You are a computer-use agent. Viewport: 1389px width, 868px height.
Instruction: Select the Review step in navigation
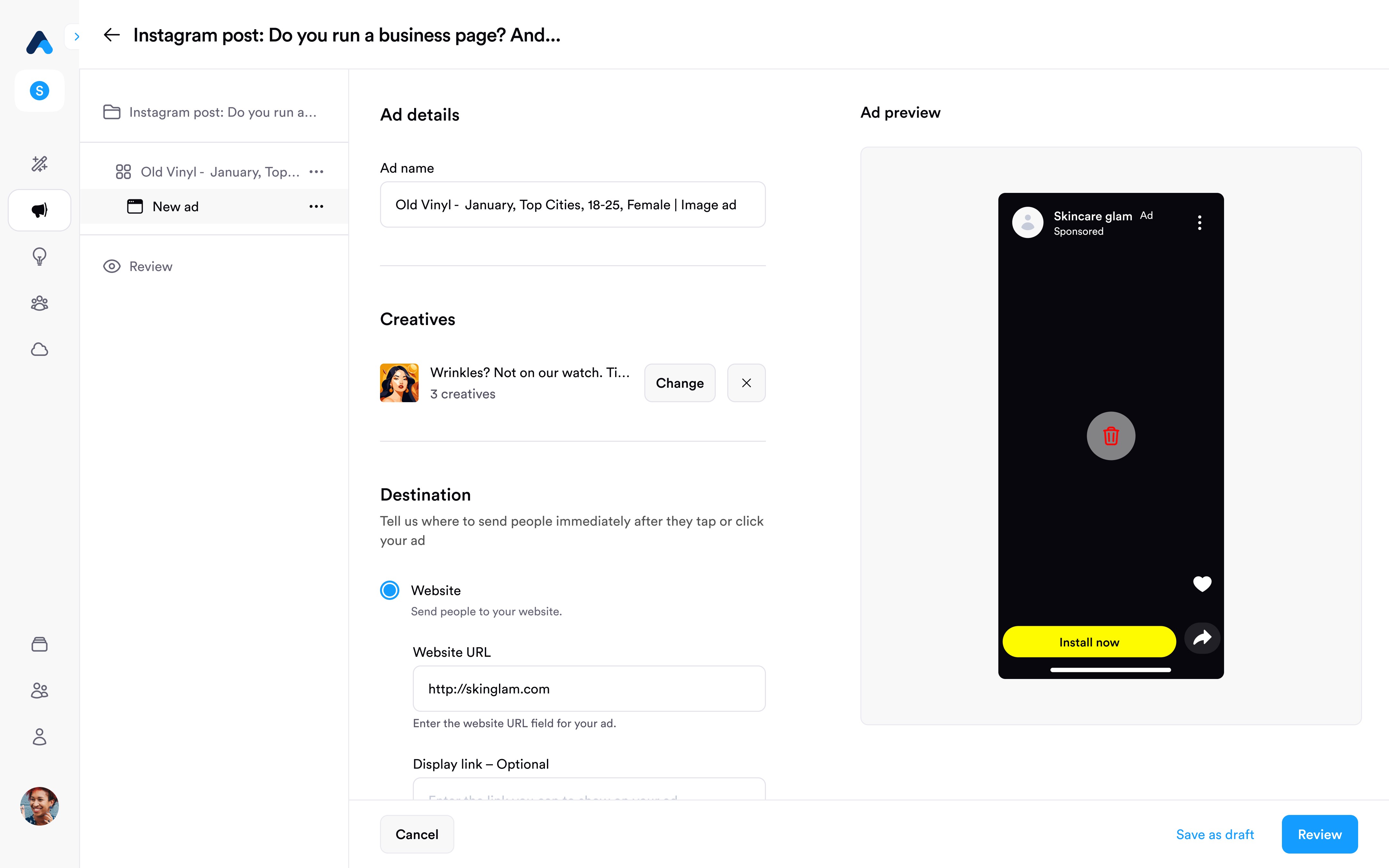(150, 267)
